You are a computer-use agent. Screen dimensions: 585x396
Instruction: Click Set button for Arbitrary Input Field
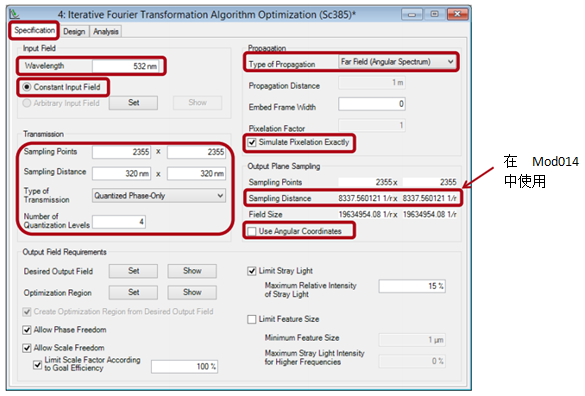tap(133, 103)
